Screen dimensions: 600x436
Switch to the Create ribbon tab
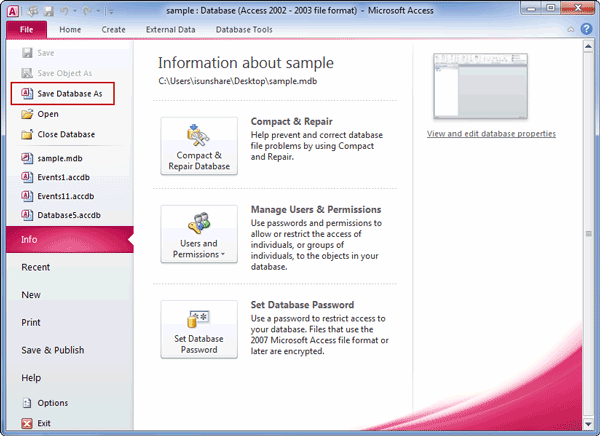(x=113, y=29)
